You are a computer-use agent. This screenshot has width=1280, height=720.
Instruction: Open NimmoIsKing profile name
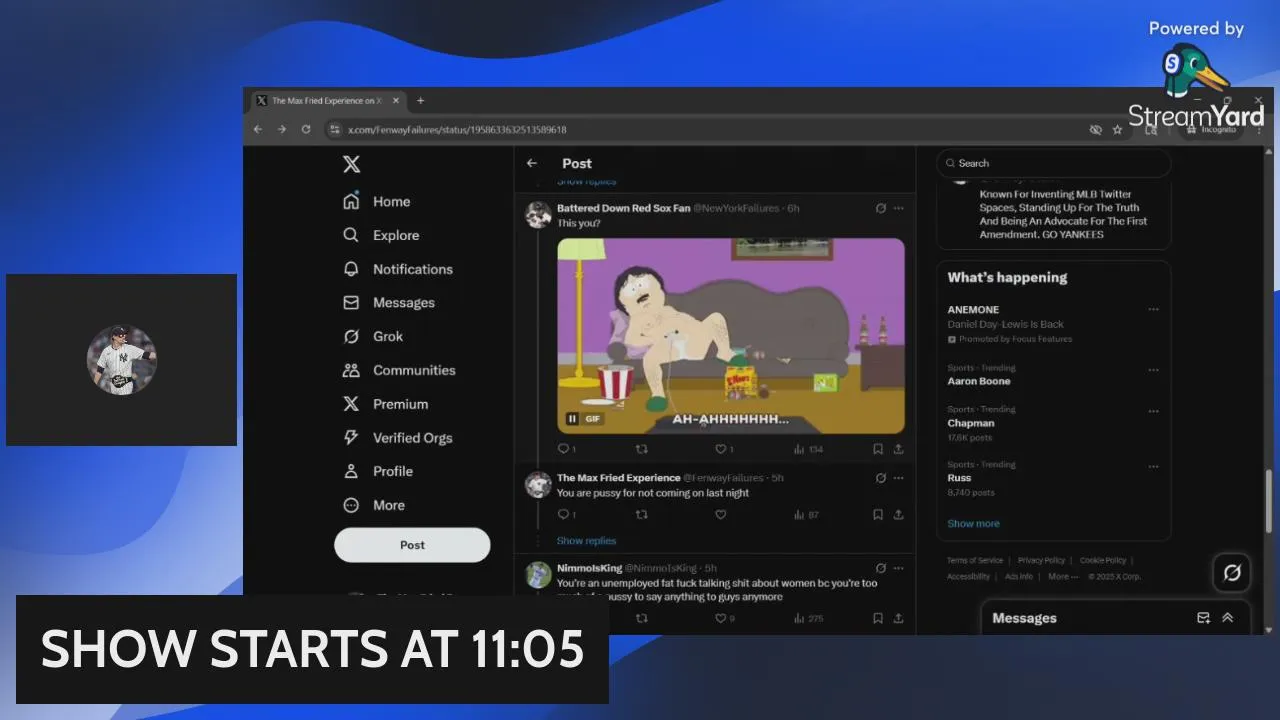[589, 568]
